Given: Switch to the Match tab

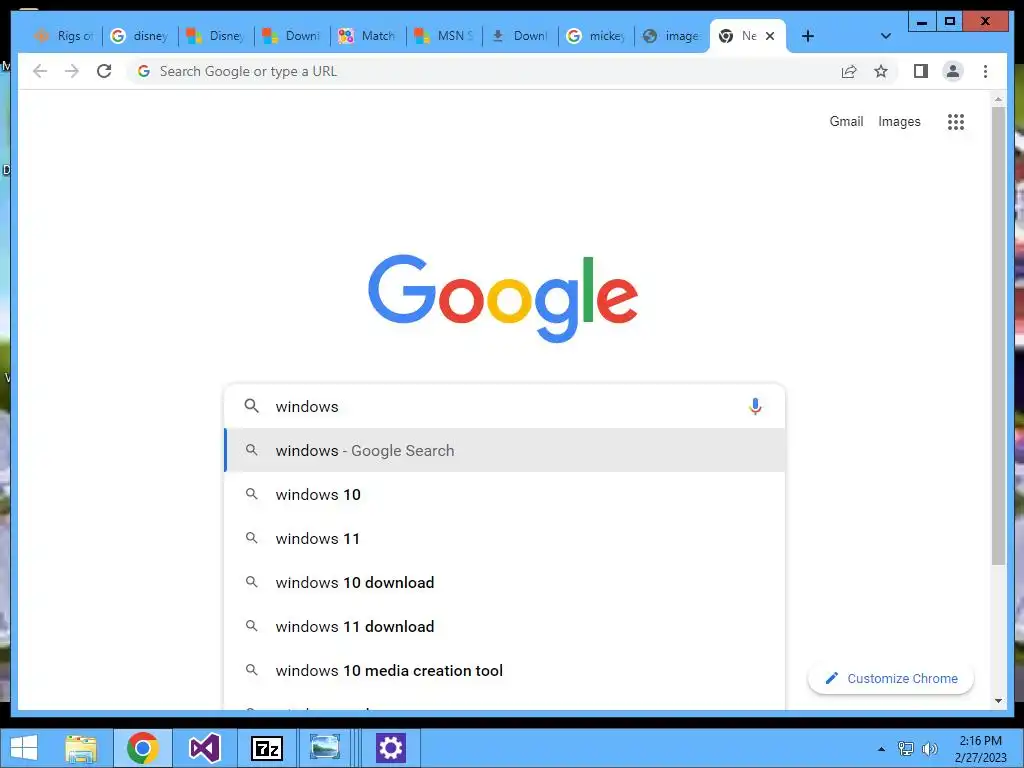Looking at the screenshot, I should click(367, 36).
